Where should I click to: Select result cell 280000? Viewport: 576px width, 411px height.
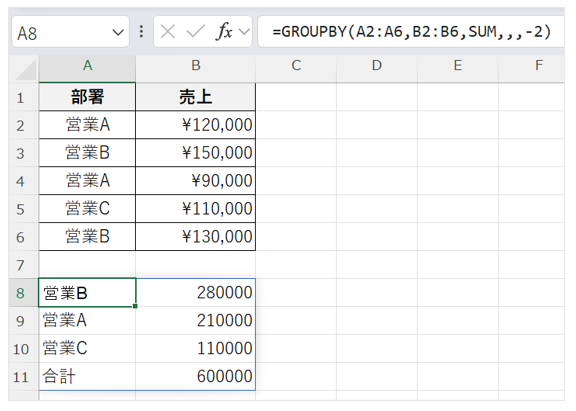click(x=195, y=293)
